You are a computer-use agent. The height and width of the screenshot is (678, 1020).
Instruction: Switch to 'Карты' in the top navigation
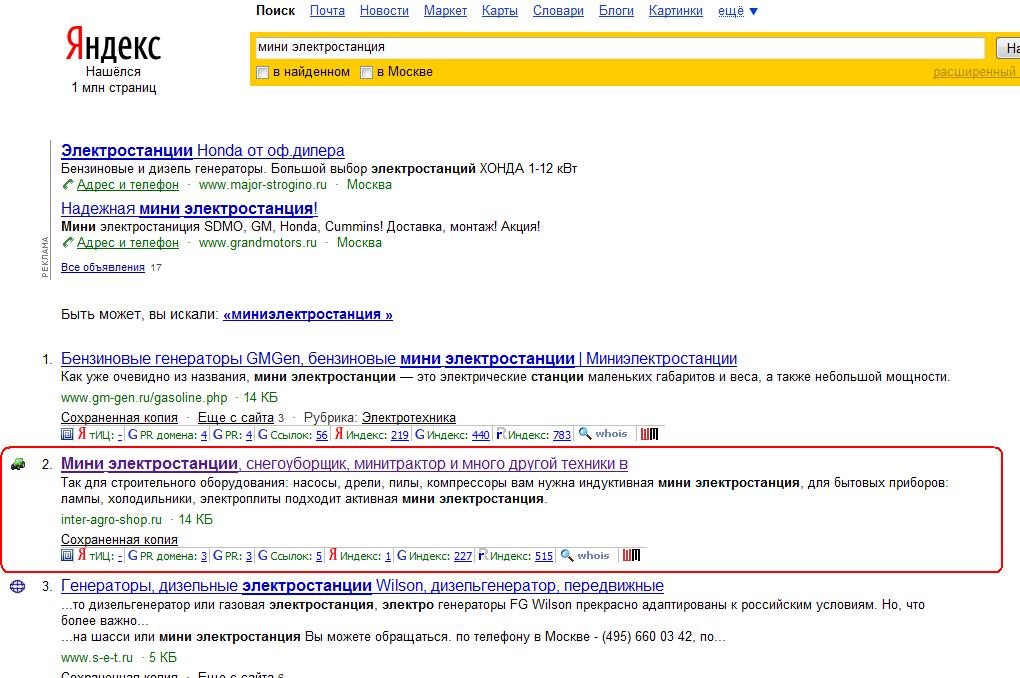[500, 11]
